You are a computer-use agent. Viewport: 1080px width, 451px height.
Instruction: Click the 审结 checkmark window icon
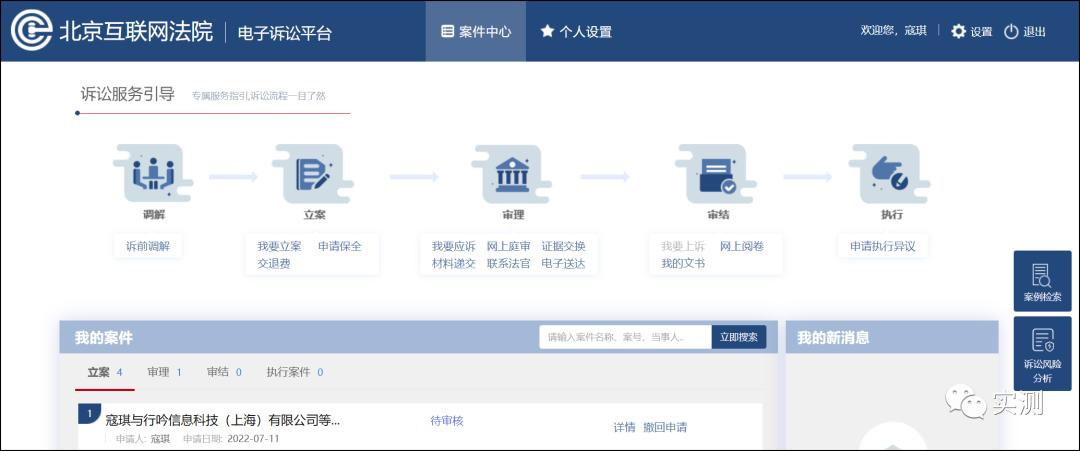pos(717,174)
